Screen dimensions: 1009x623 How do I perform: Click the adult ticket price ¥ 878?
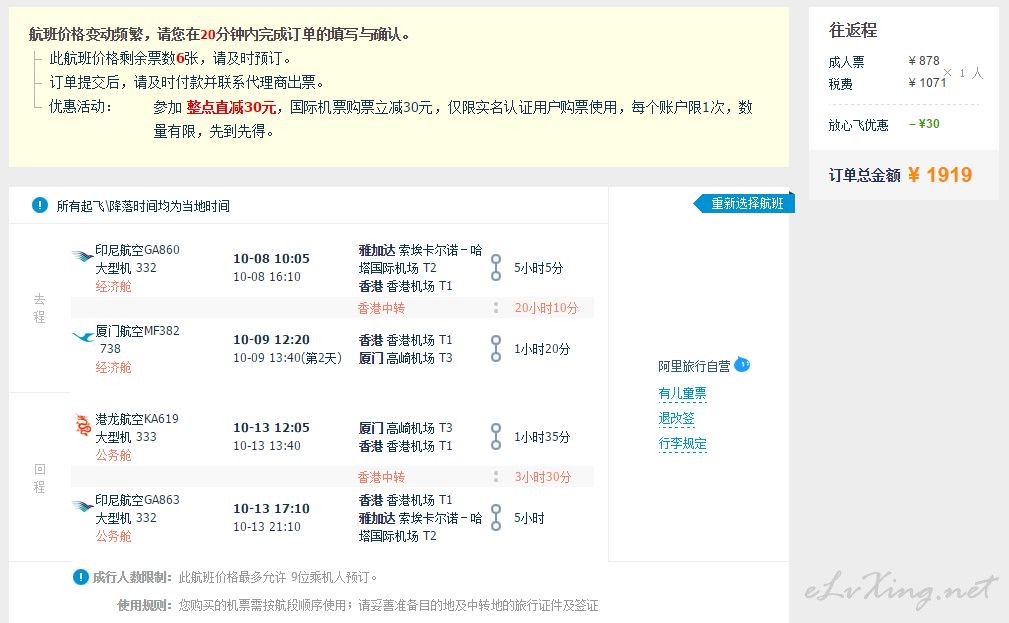(x=924, y=60)
